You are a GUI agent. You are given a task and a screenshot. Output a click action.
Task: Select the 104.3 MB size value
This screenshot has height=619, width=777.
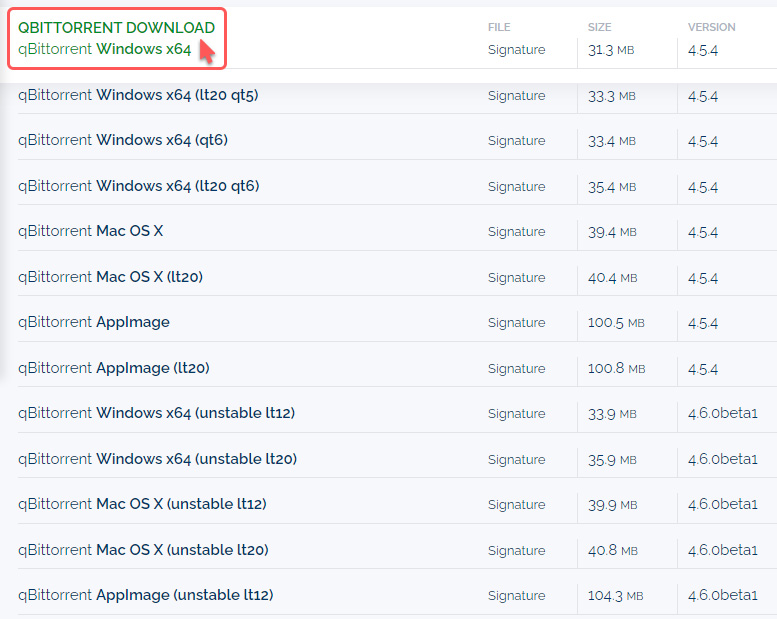[616, 596]
